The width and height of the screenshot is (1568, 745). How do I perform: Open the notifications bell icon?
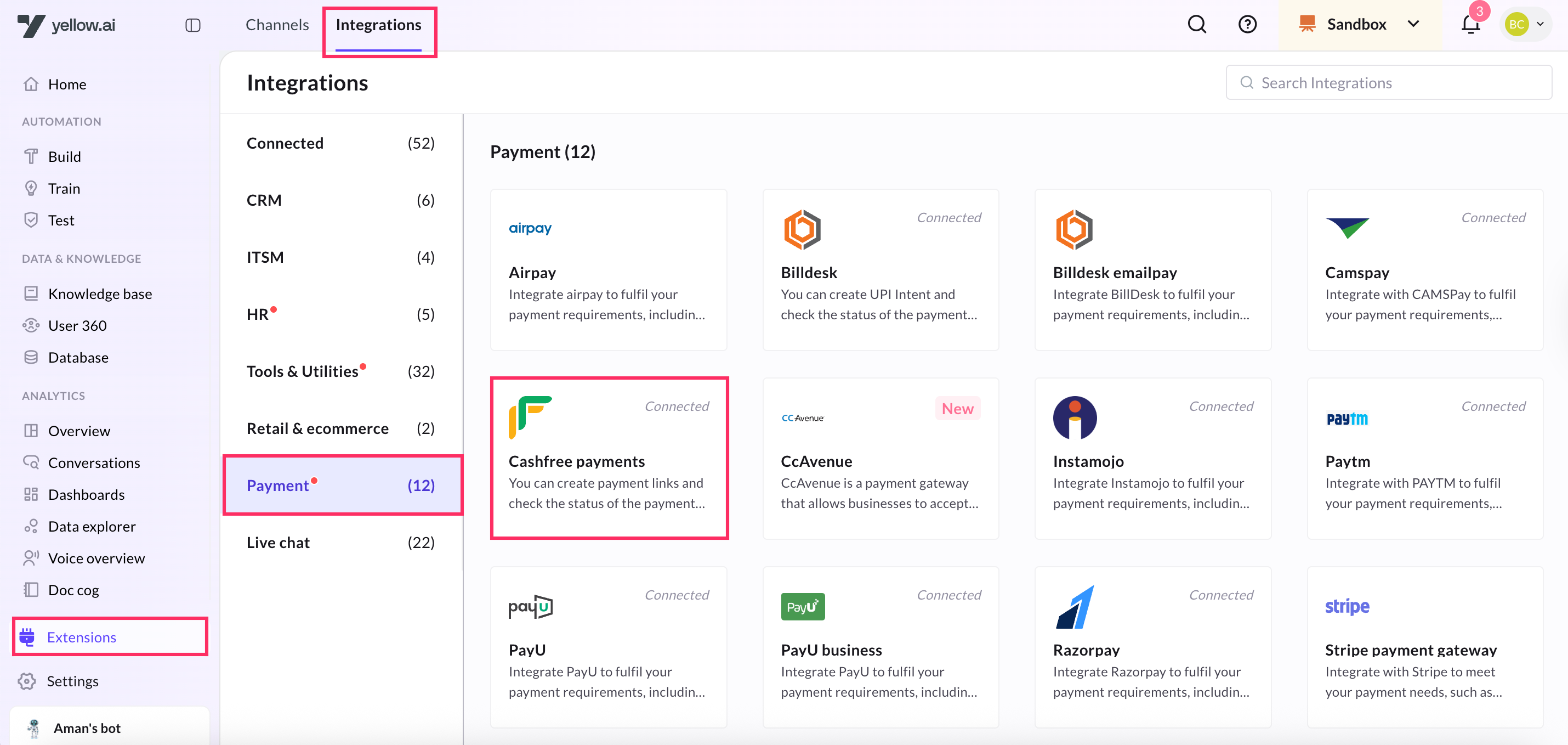1470,25
